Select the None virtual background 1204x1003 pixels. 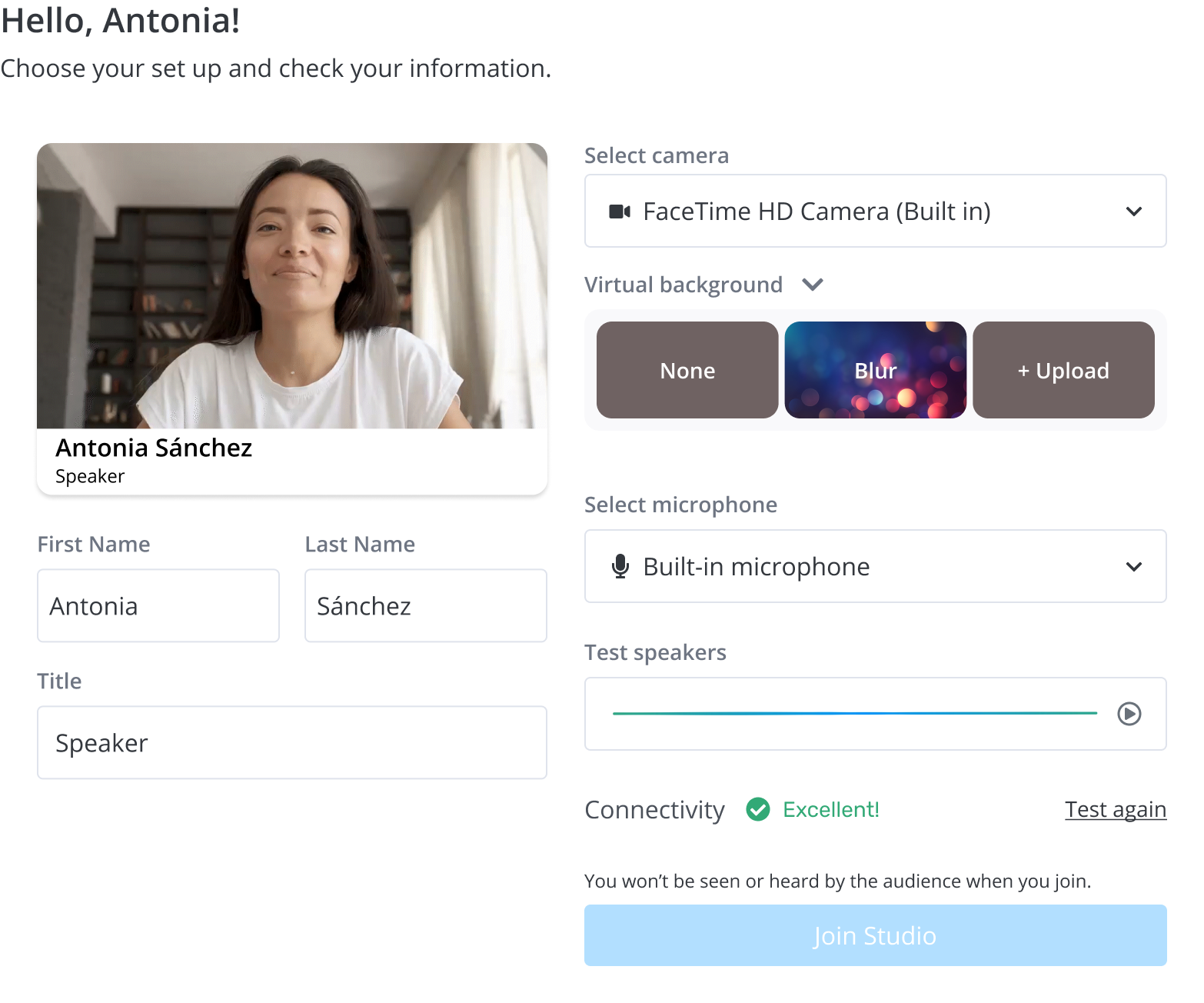pyautogui.click(x=687, y=370)
